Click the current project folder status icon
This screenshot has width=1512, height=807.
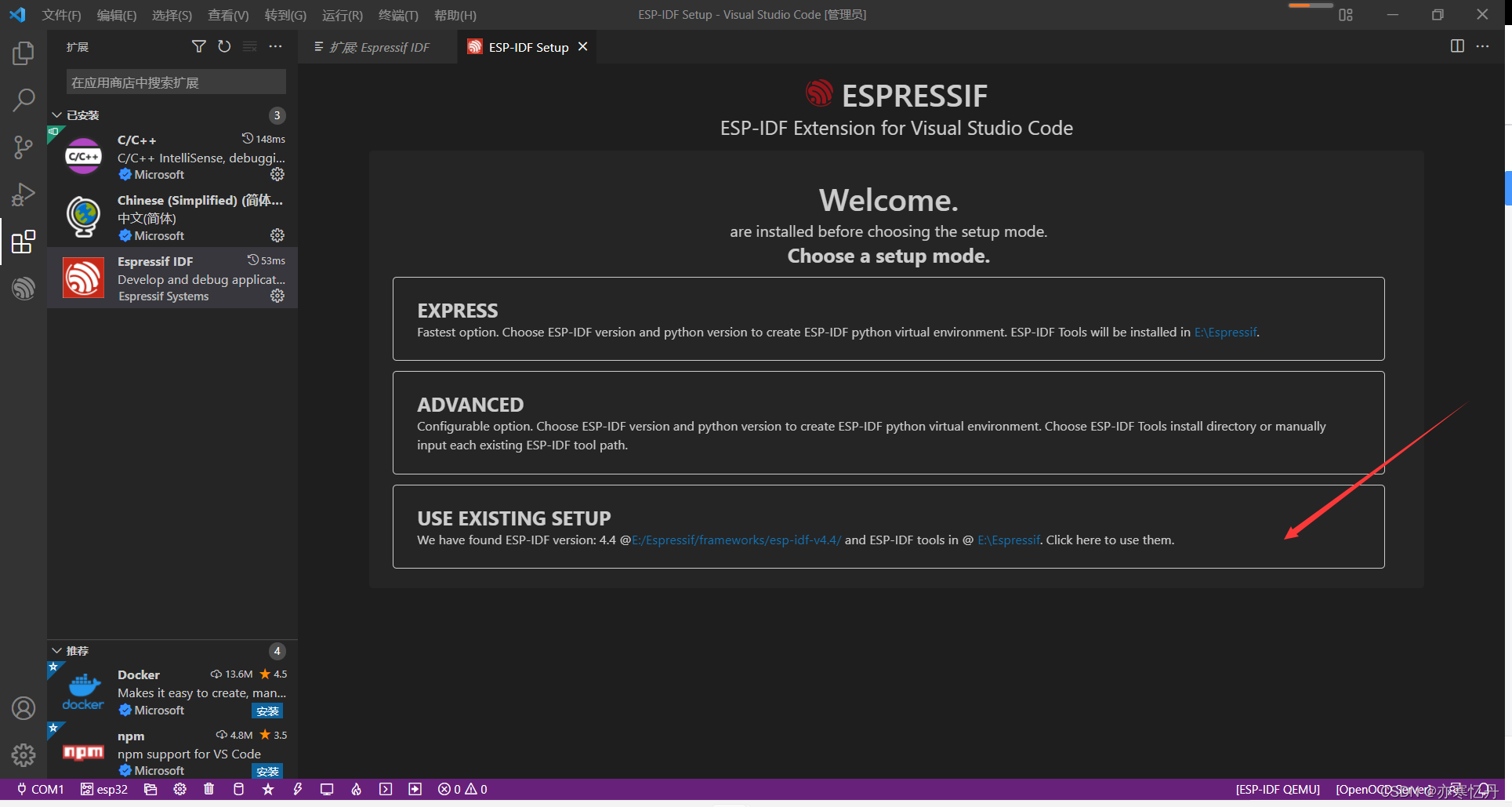(x=150, y=789)
